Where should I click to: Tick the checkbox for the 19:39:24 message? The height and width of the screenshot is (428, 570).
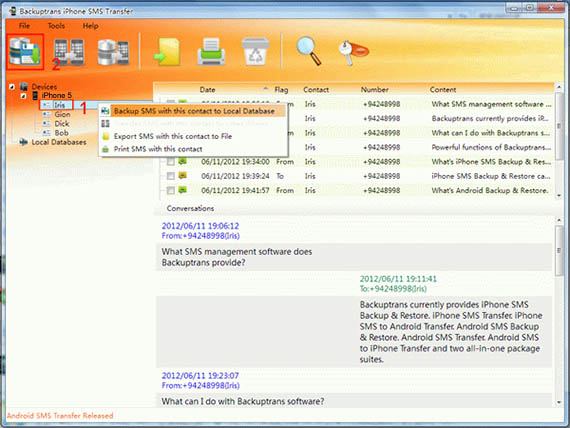[x=170, y=176]
